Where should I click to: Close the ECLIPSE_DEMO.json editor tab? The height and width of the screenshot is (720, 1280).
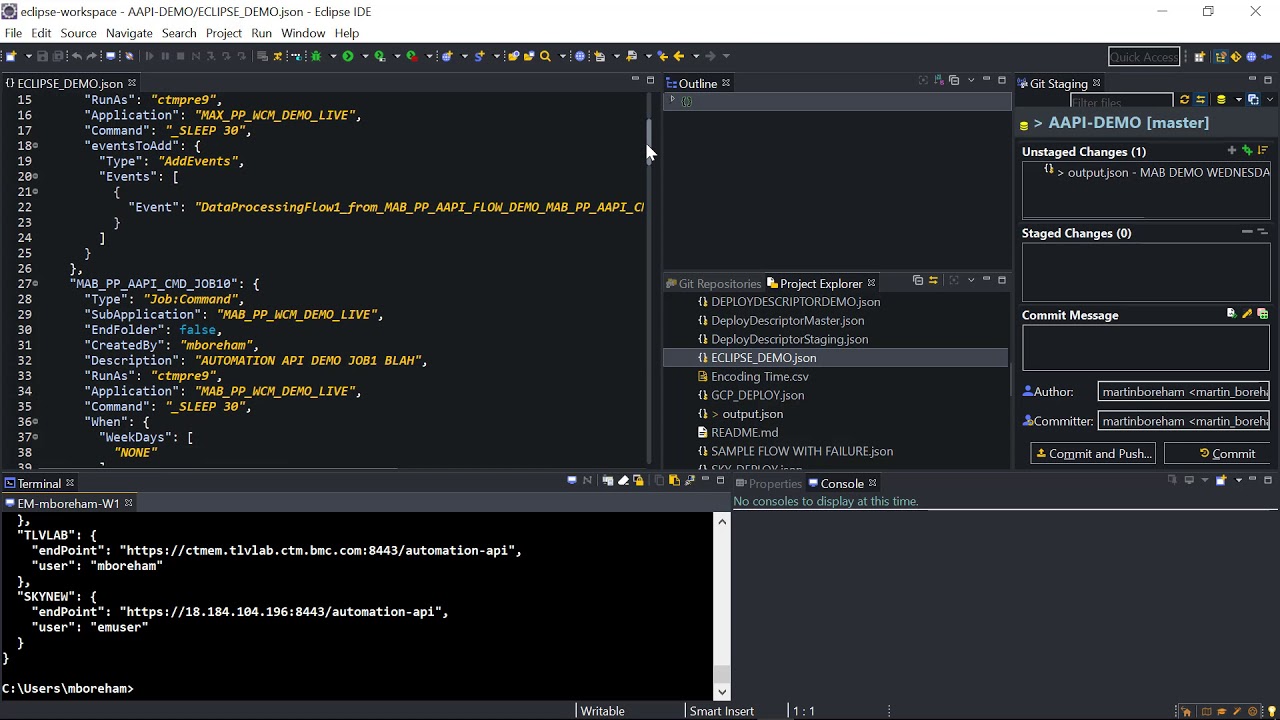point(132,83)
